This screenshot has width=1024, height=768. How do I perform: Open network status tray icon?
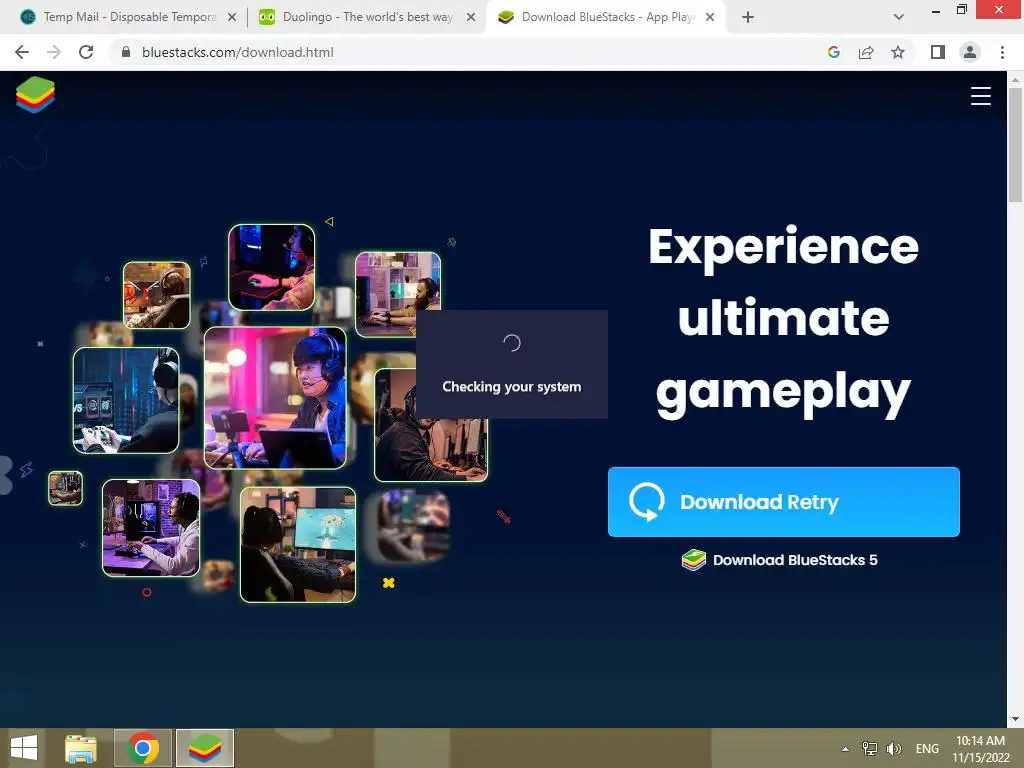point(869,748)
